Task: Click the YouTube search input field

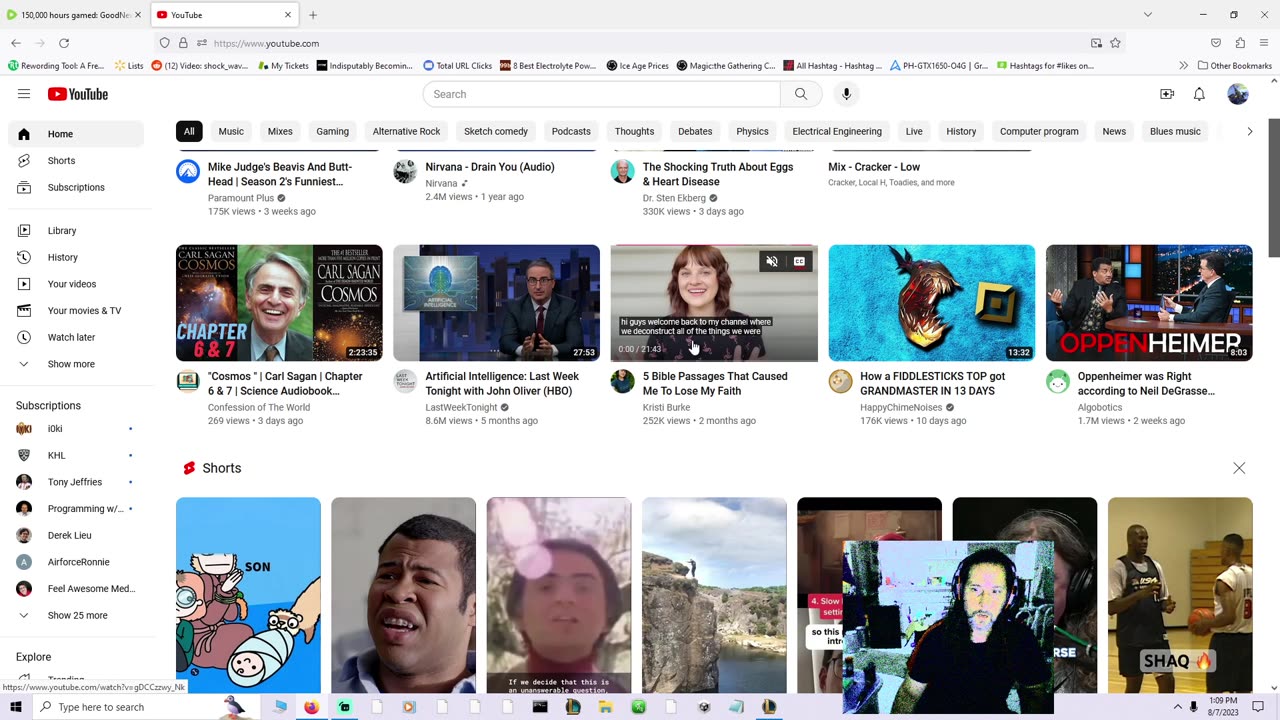Action: click(601, 94)
